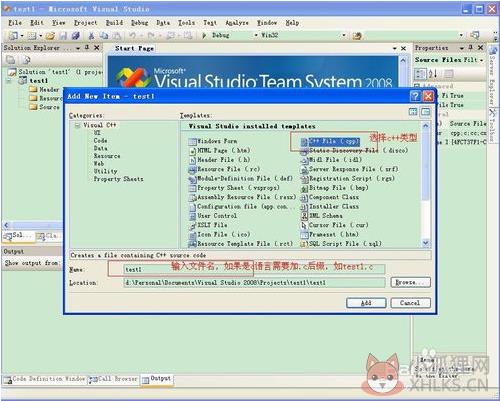Select the Utility category
500x401 pixels.
(105, 171)
